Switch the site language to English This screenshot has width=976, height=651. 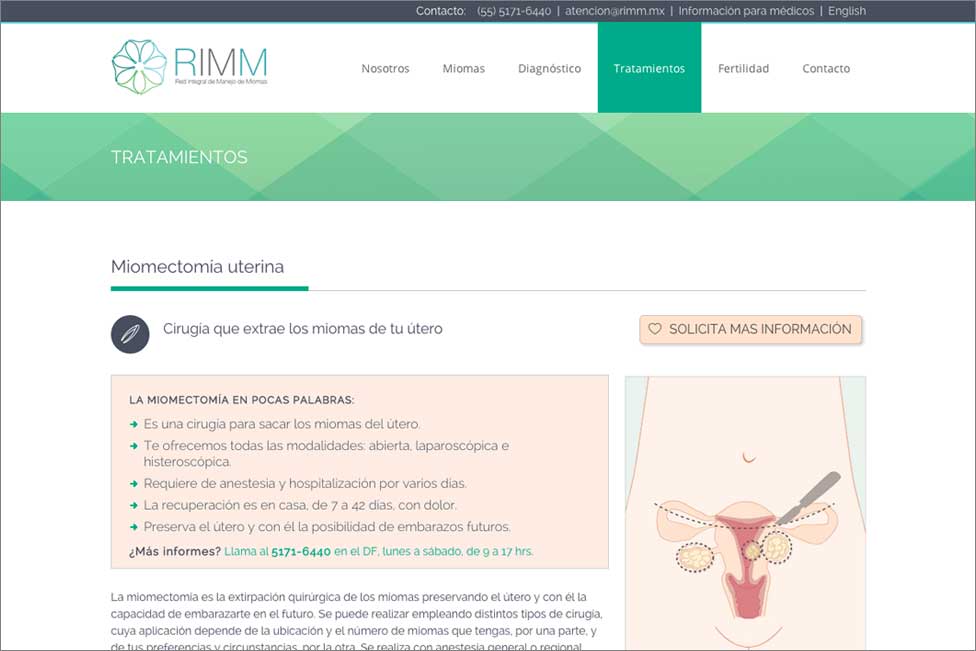(847, 11)
